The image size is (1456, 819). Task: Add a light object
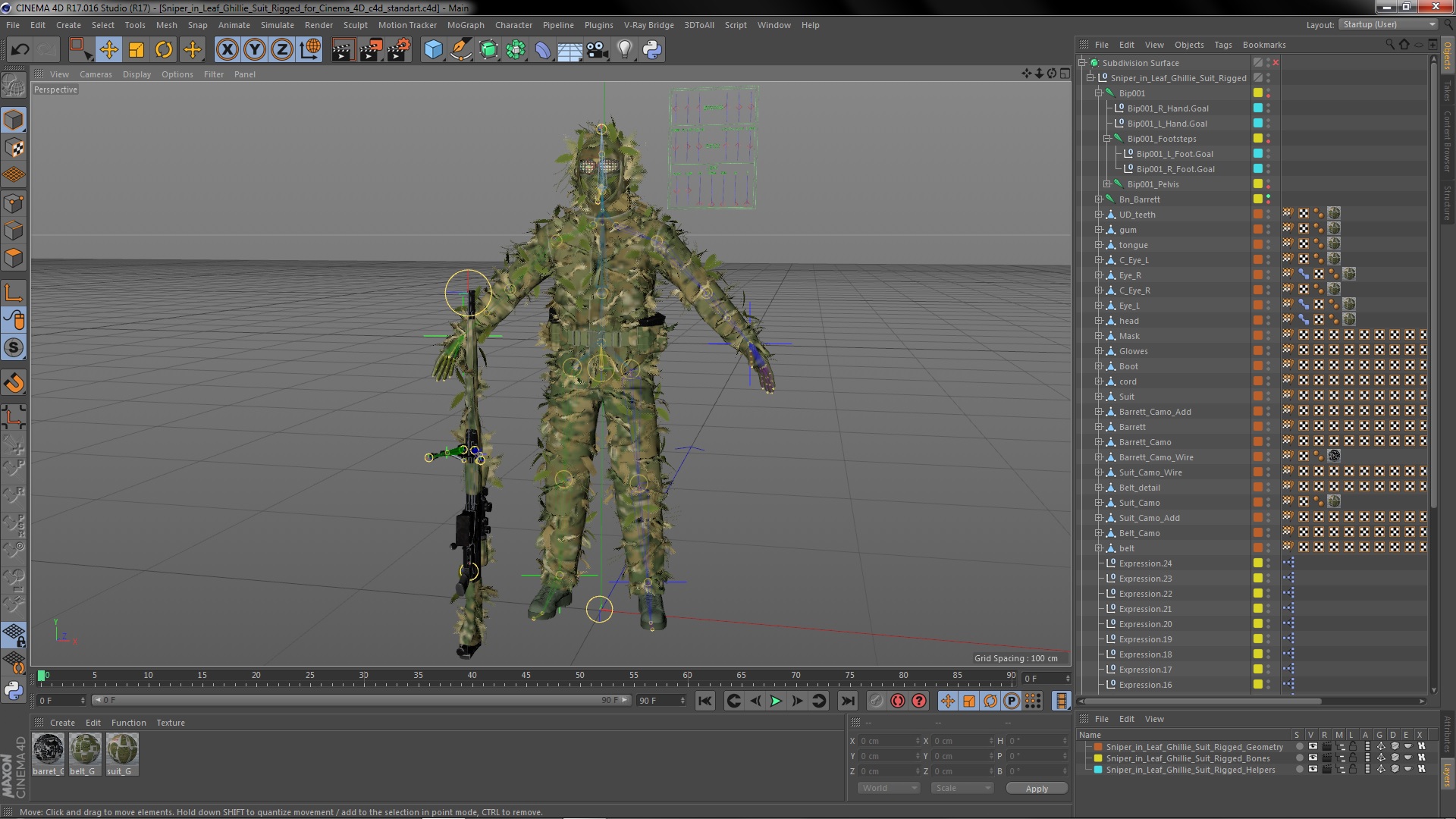[x=624, y=50]
